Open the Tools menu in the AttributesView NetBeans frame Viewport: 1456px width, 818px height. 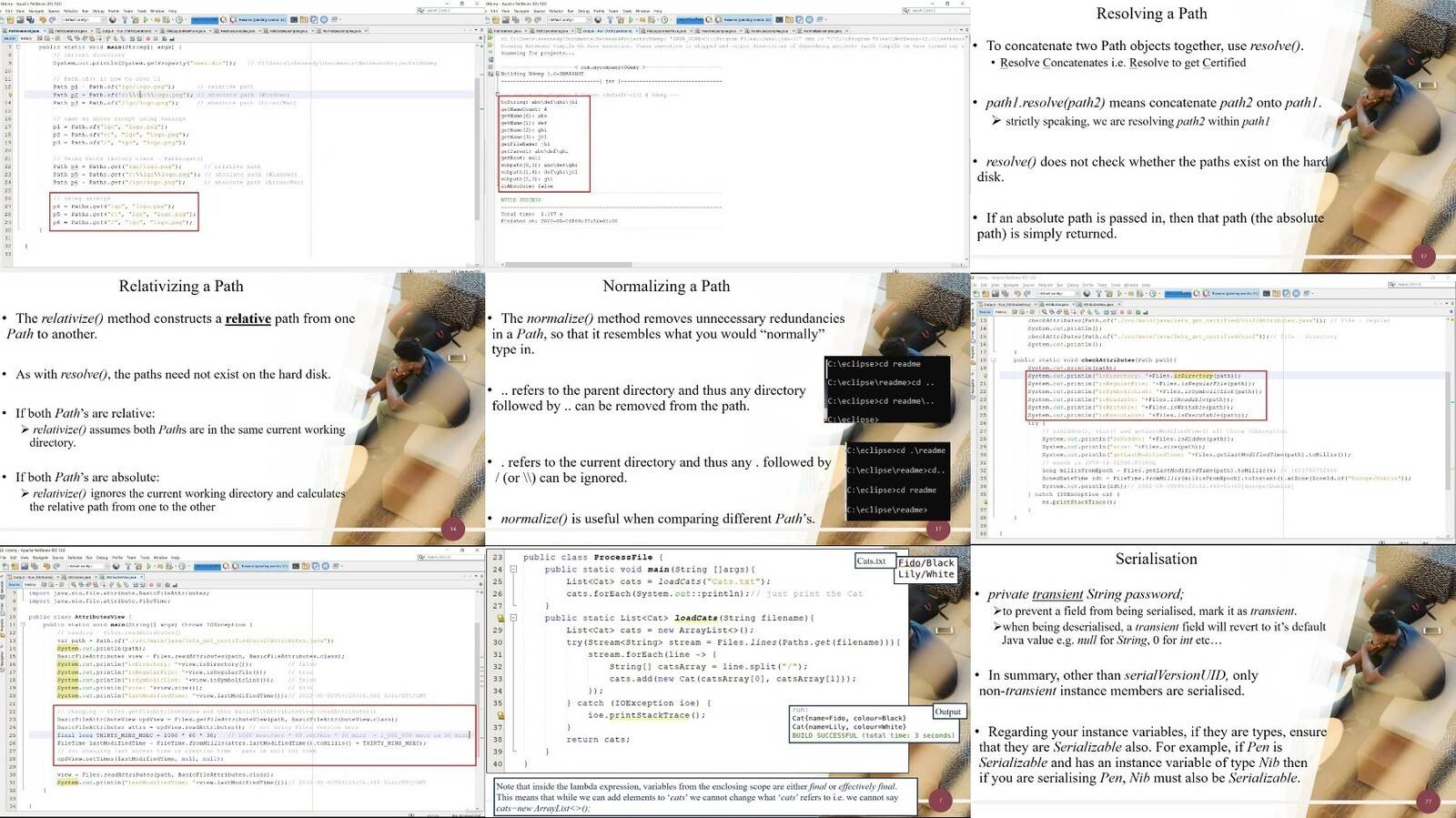145,558
